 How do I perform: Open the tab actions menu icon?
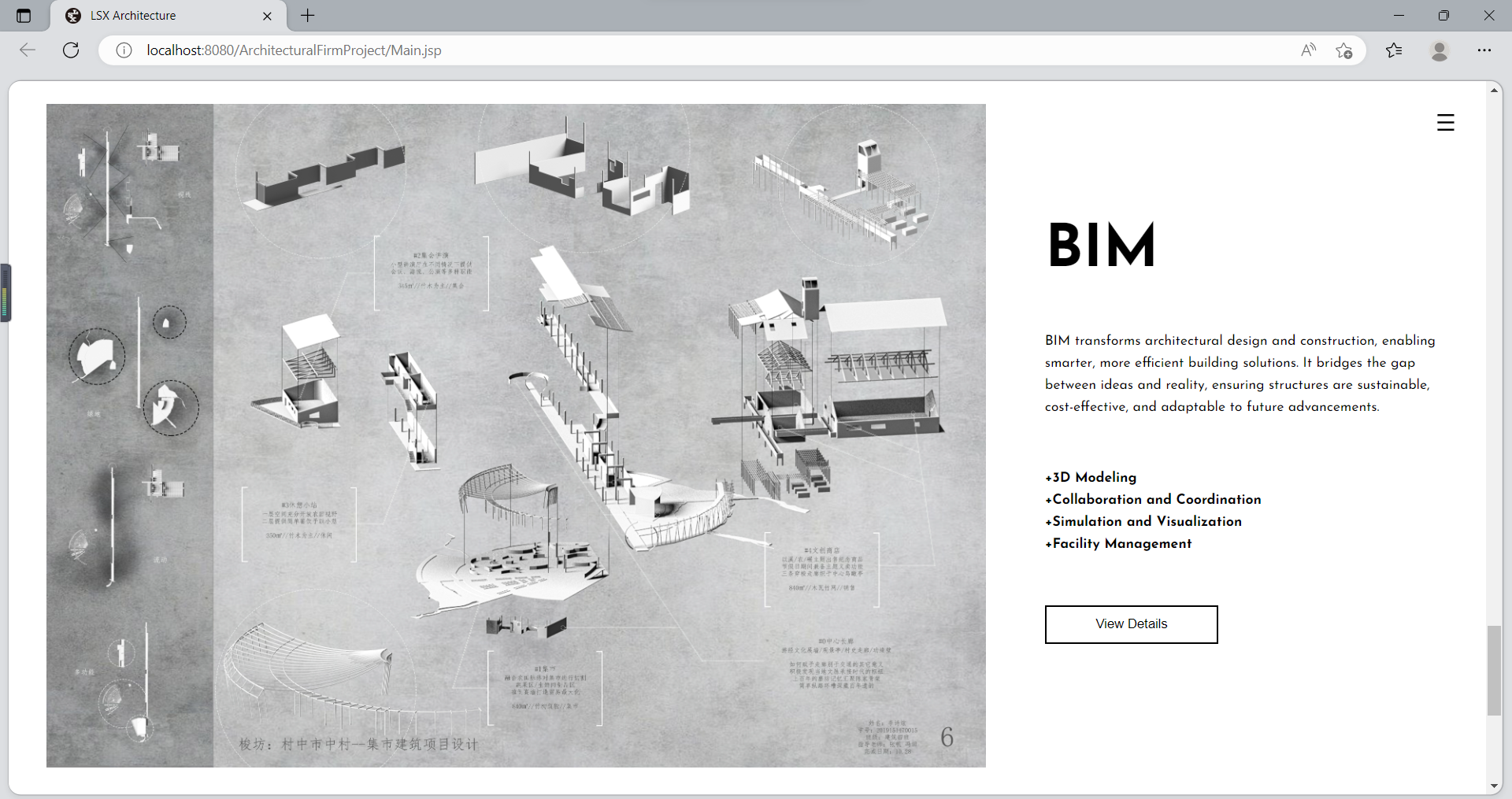pyautogui.click(x=24, y=16)
